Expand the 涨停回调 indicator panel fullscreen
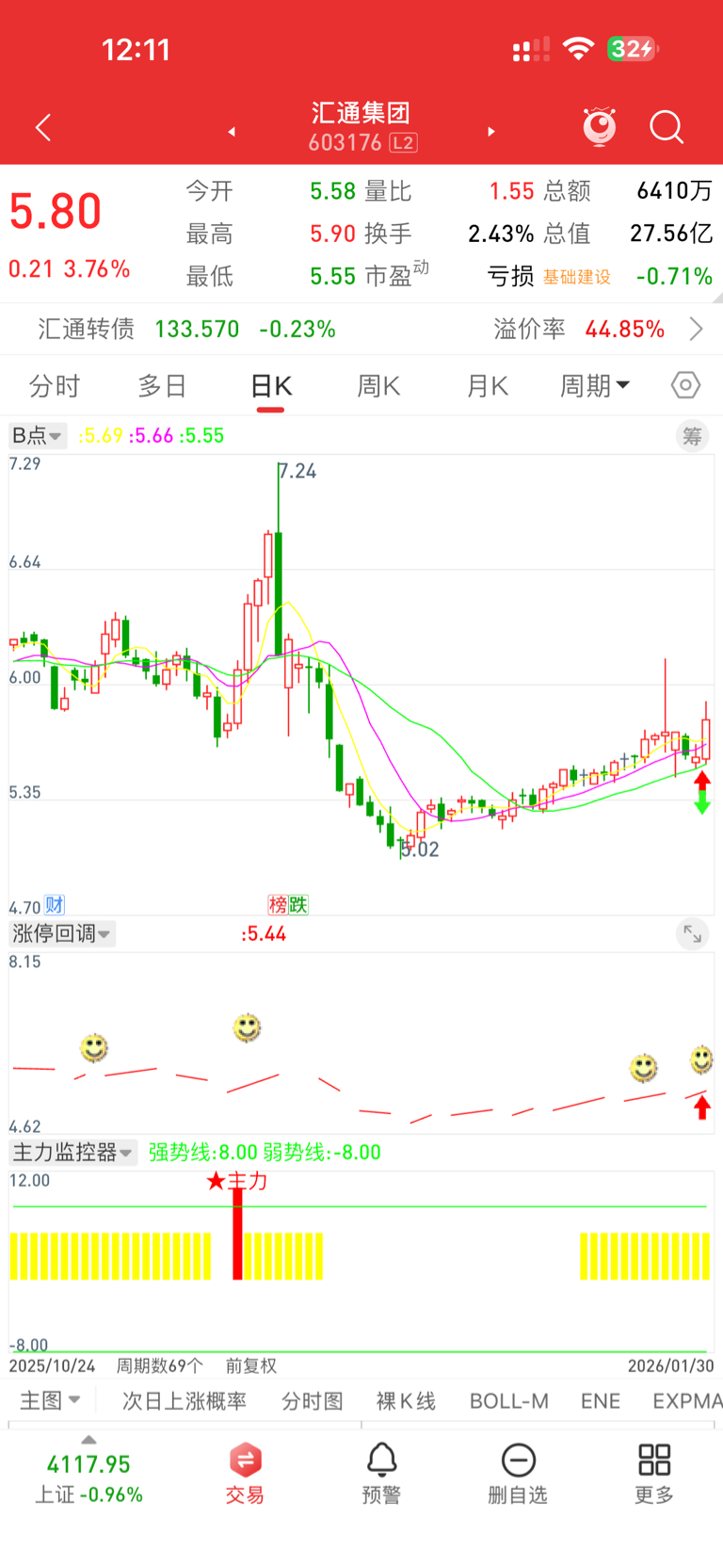 (x=692, y=933)
